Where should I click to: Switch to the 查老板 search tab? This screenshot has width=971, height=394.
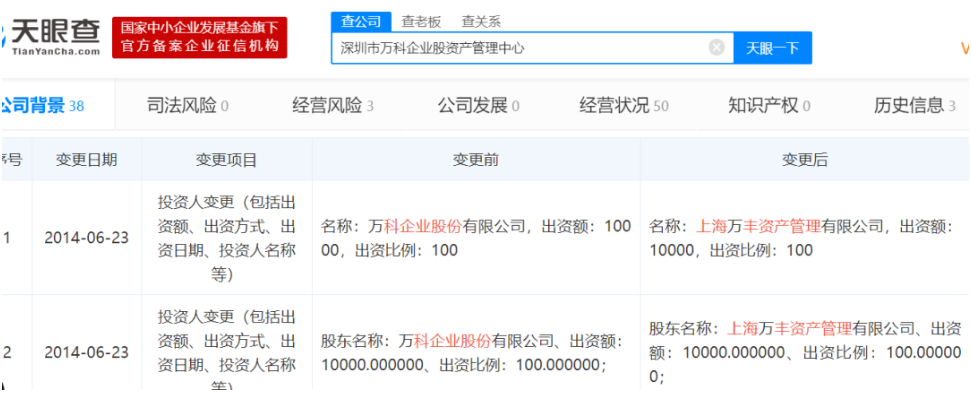421,22
